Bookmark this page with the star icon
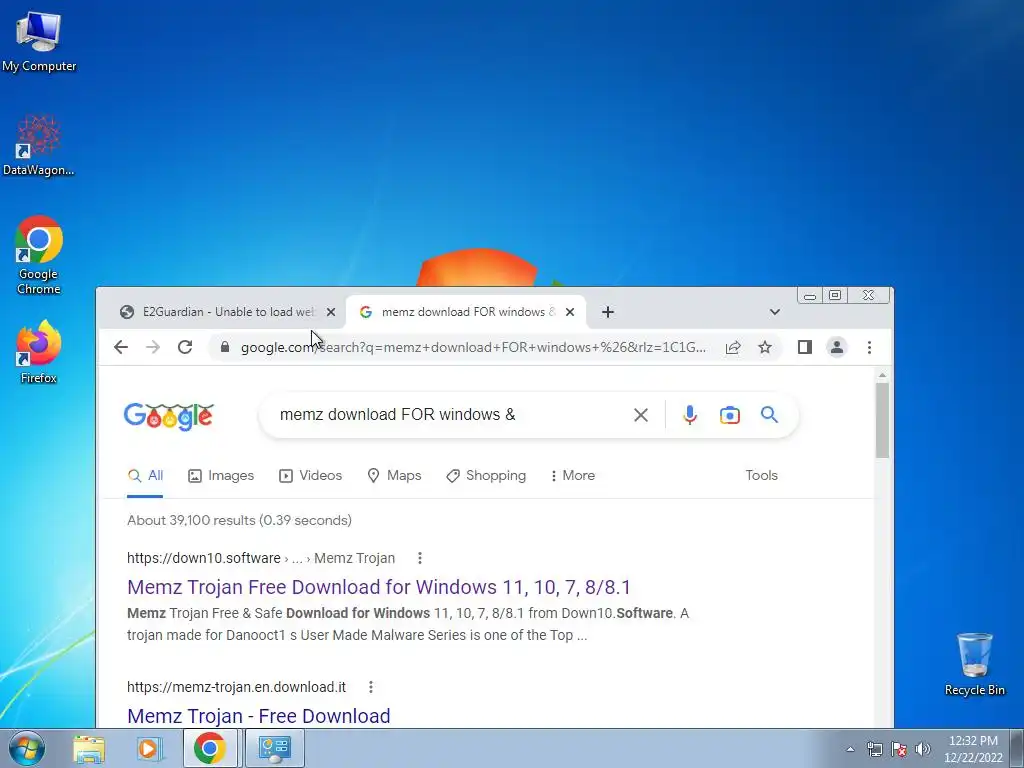The image size is (1024, 768). [x=765, y=347]
